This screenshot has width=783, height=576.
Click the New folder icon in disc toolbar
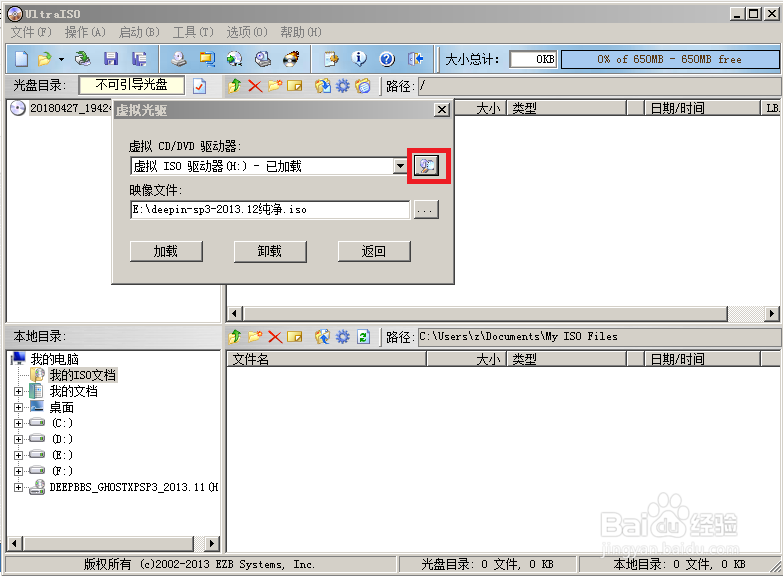(275, 86)
